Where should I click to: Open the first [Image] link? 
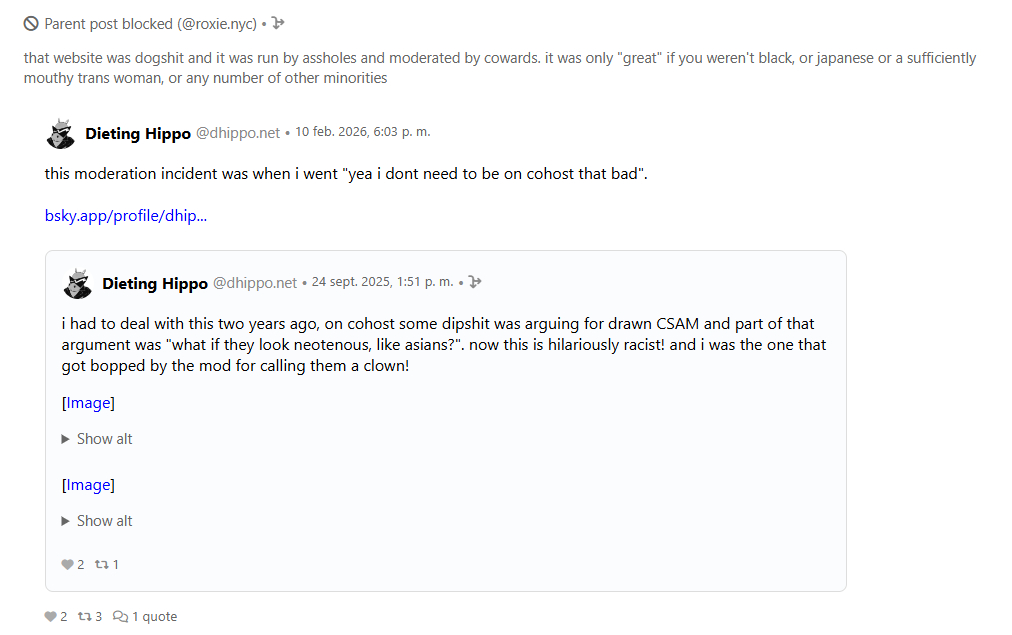[x=88, y=403]
